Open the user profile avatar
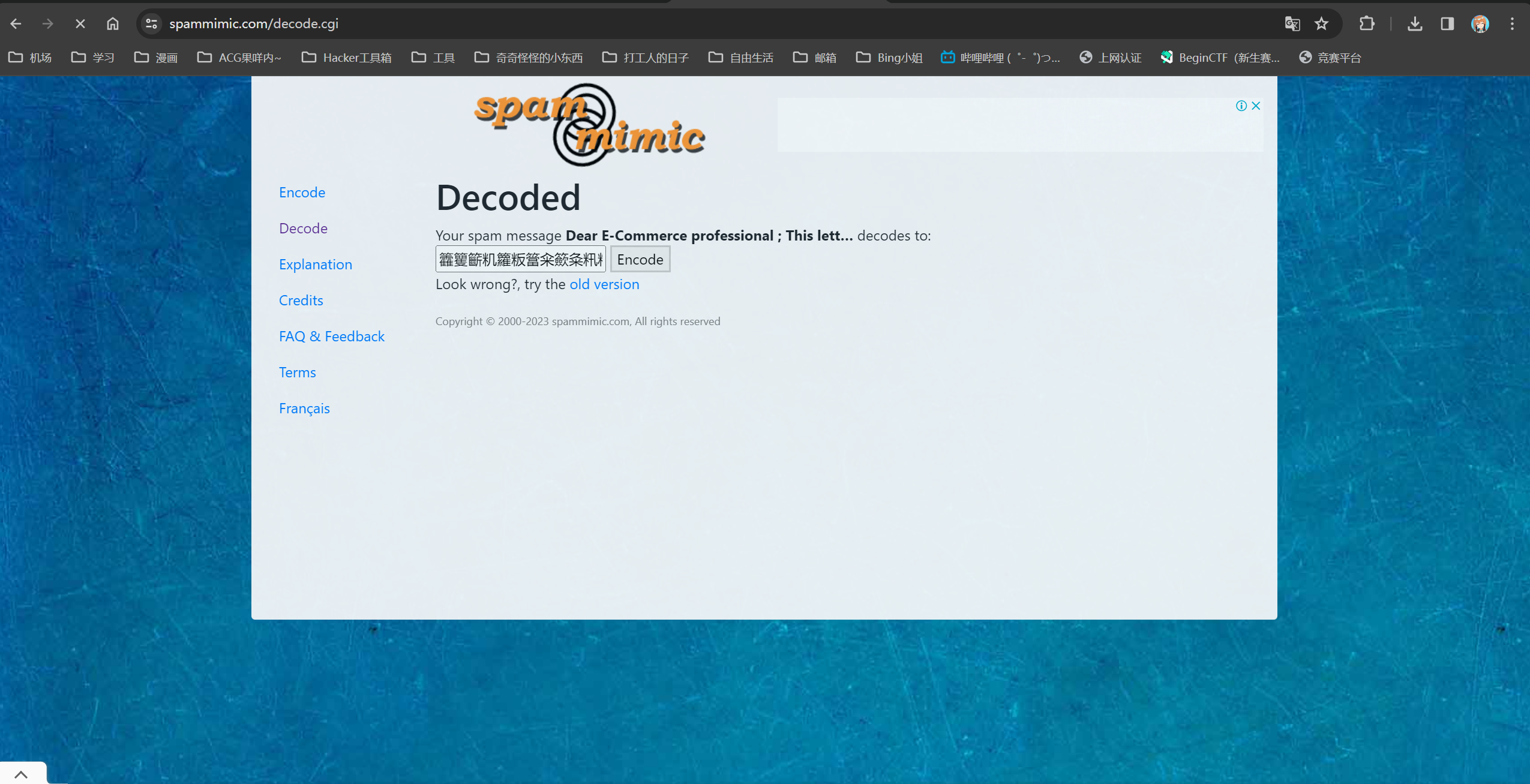 pos(1480,23)
